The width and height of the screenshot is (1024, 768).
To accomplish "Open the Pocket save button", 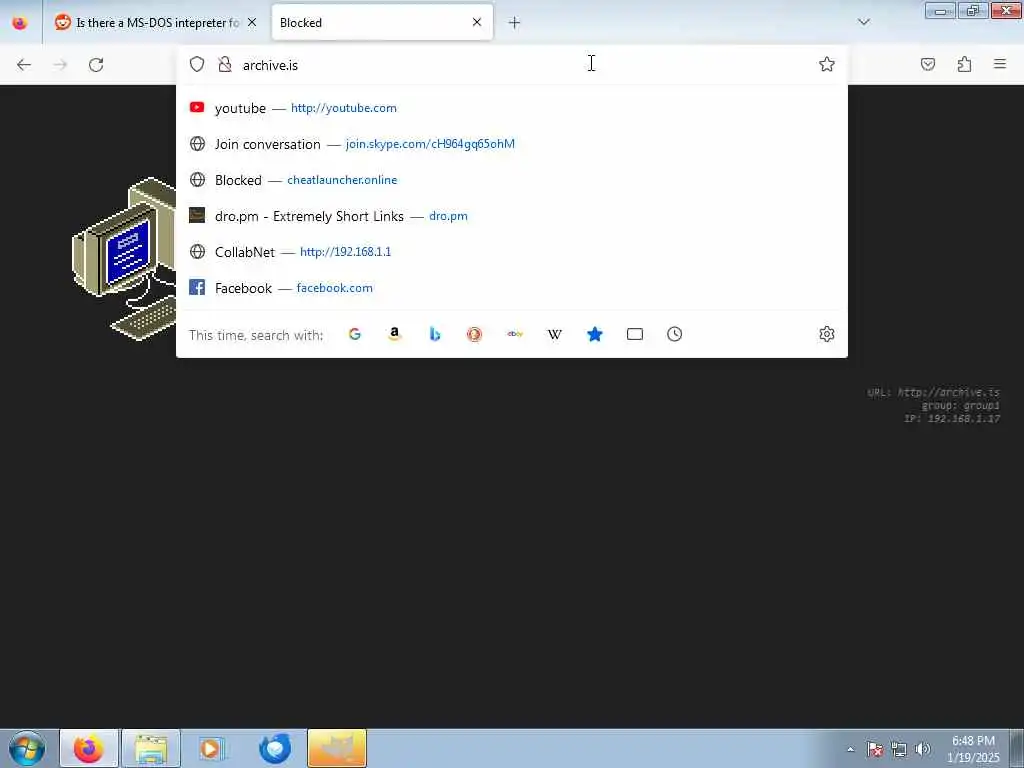I will point(928,64).
